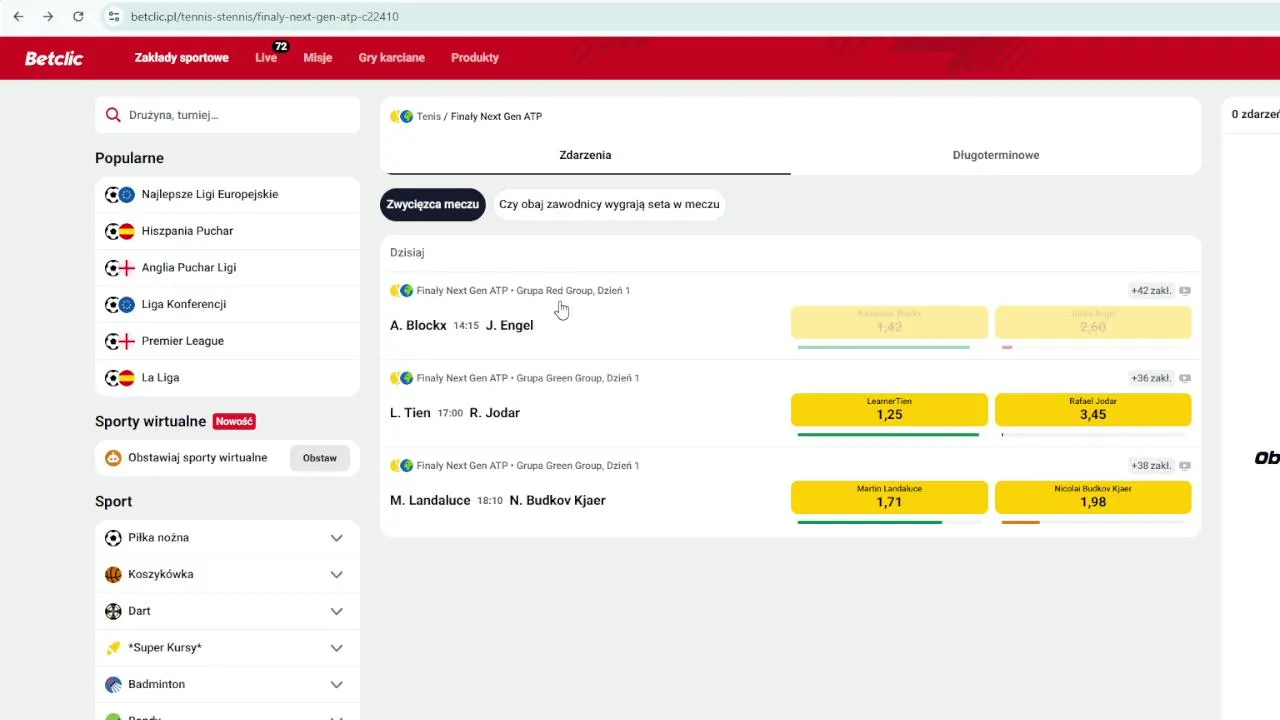This screenshot has width=1280, height=720.
Task: Click Finały Next Gen ATP breadcrumb text
Action: coord(496,117)
